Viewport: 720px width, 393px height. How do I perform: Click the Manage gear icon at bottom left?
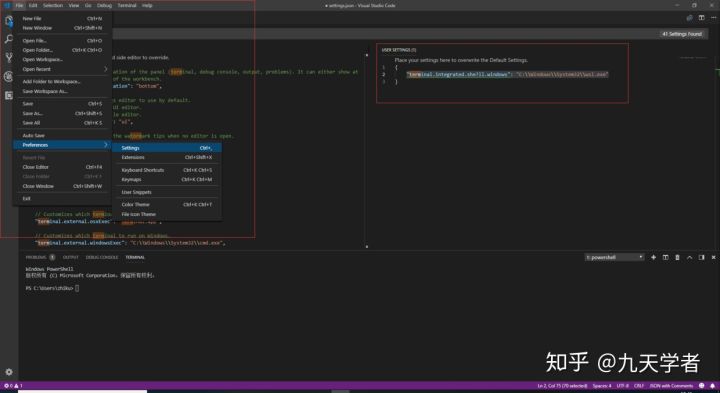click(x=9, y=372)
